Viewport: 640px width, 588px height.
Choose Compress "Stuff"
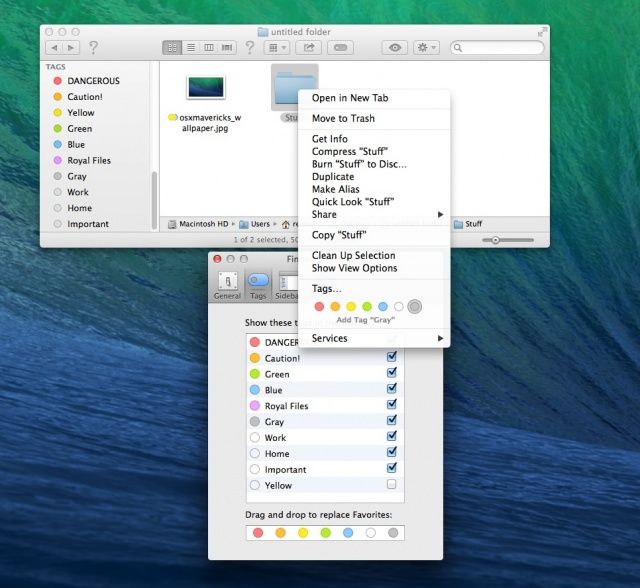pos(374,151)
